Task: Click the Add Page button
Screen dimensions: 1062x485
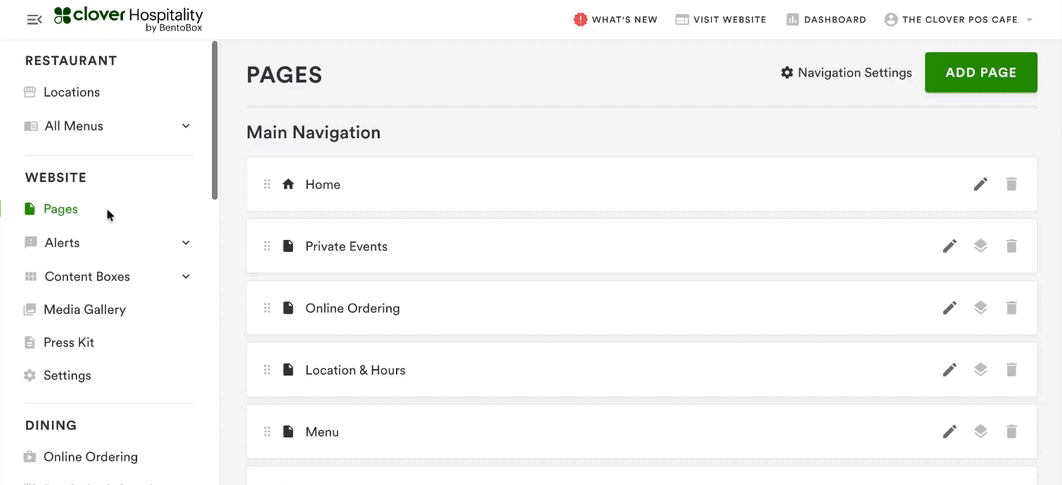Action: tap(980, 73)
